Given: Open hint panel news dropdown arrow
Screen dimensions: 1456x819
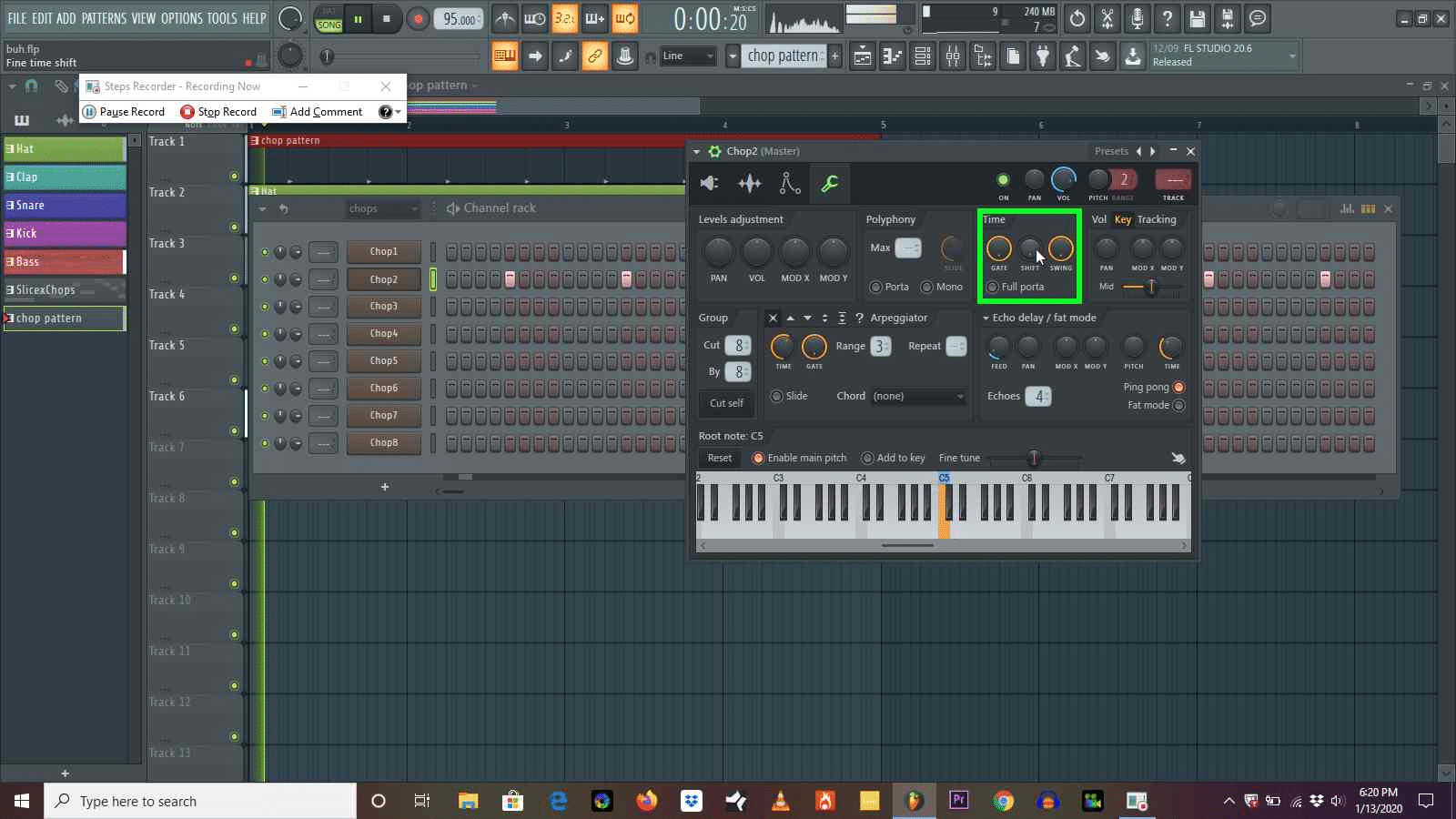Looking at the screenshot, I should click(1292, 56).
